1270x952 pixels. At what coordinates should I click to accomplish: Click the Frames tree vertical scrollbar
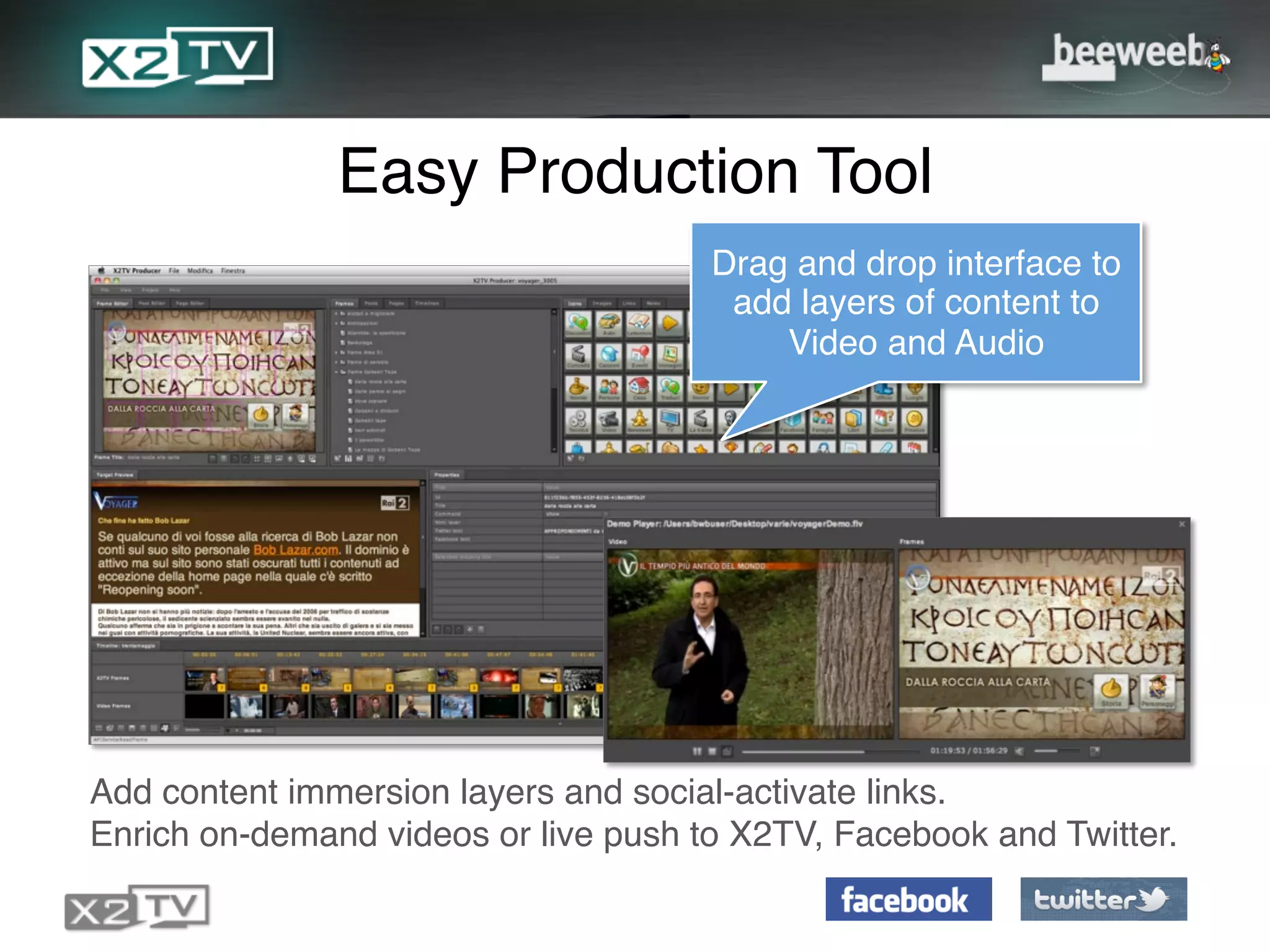[554, 381]
